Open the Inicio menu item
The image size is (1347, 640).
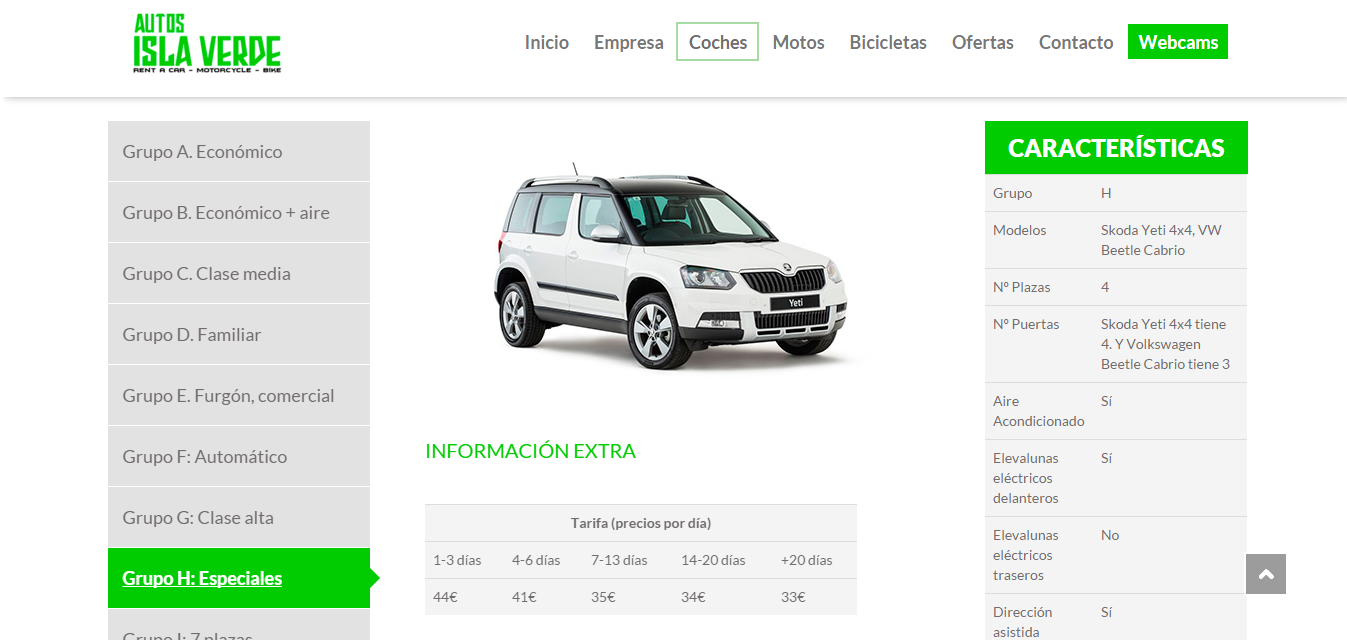click(x=547, y=42)
